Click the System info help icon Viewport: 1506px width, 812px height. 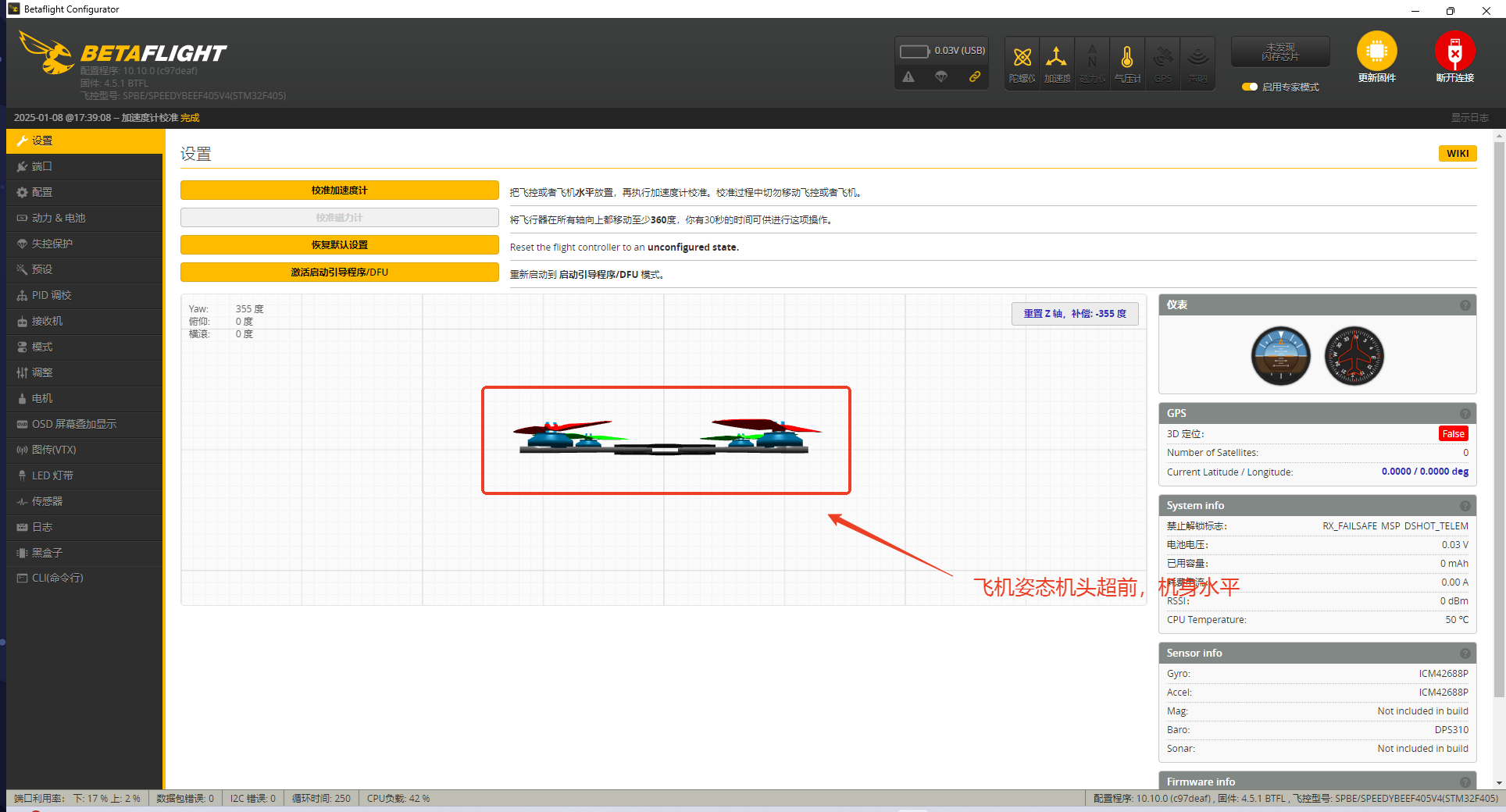coord(1465,506)
